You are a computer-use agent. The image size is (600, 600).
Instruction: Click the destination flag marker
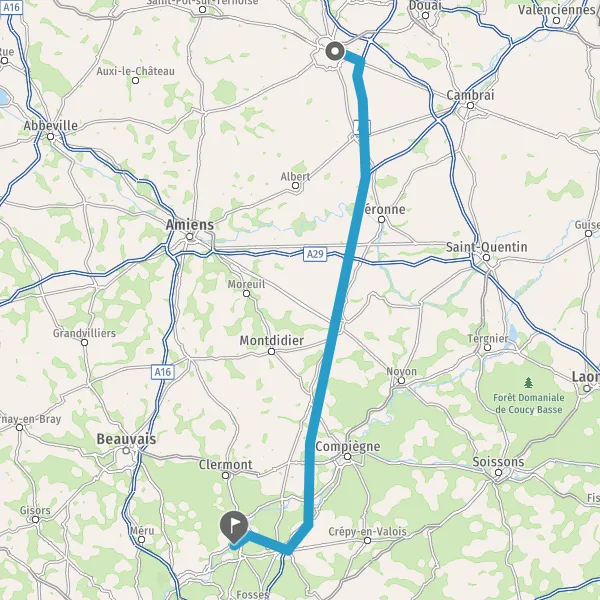[234, 527]
